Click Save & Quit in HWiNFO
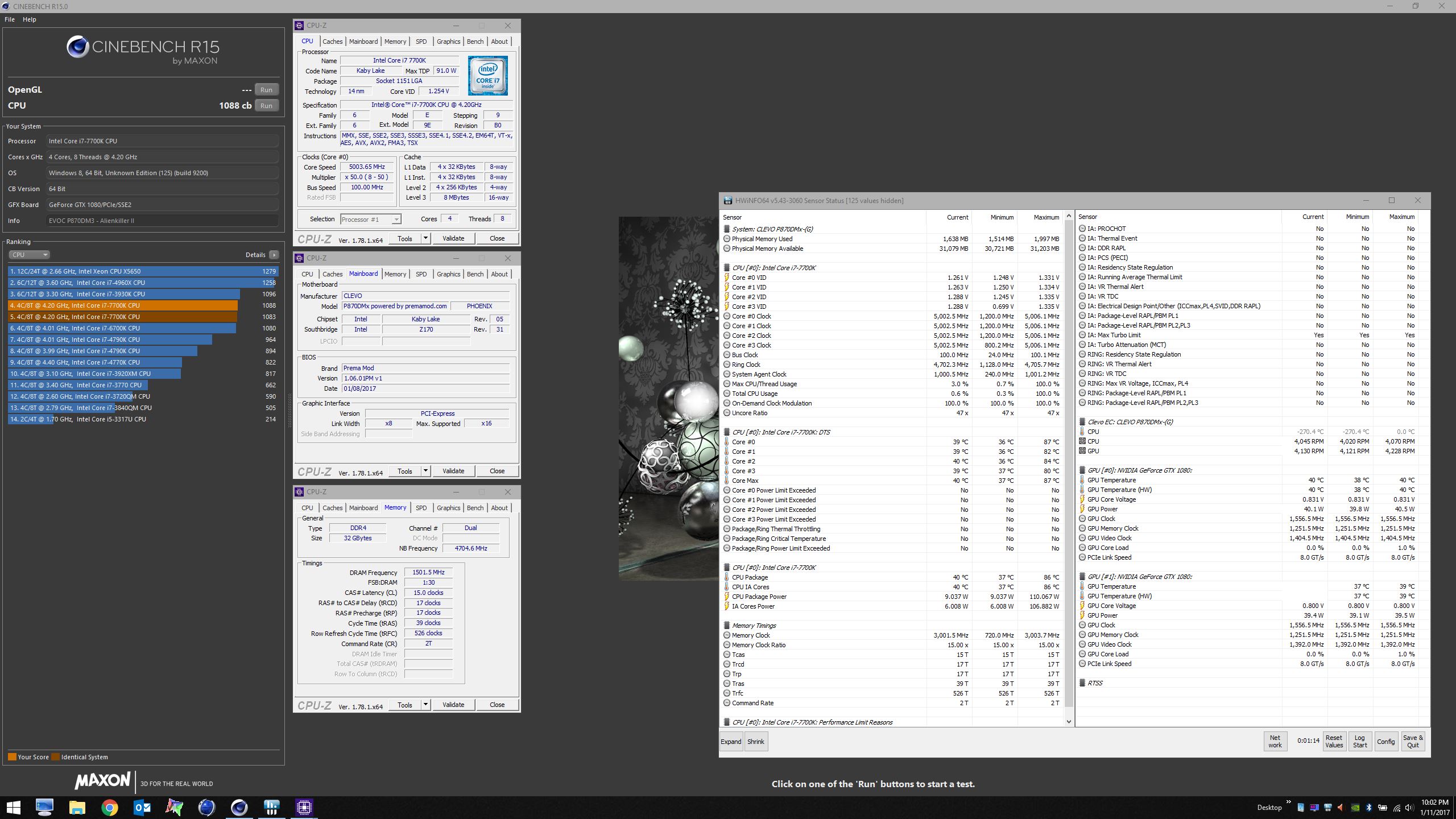The image size is (1456, 819). 1413,742
